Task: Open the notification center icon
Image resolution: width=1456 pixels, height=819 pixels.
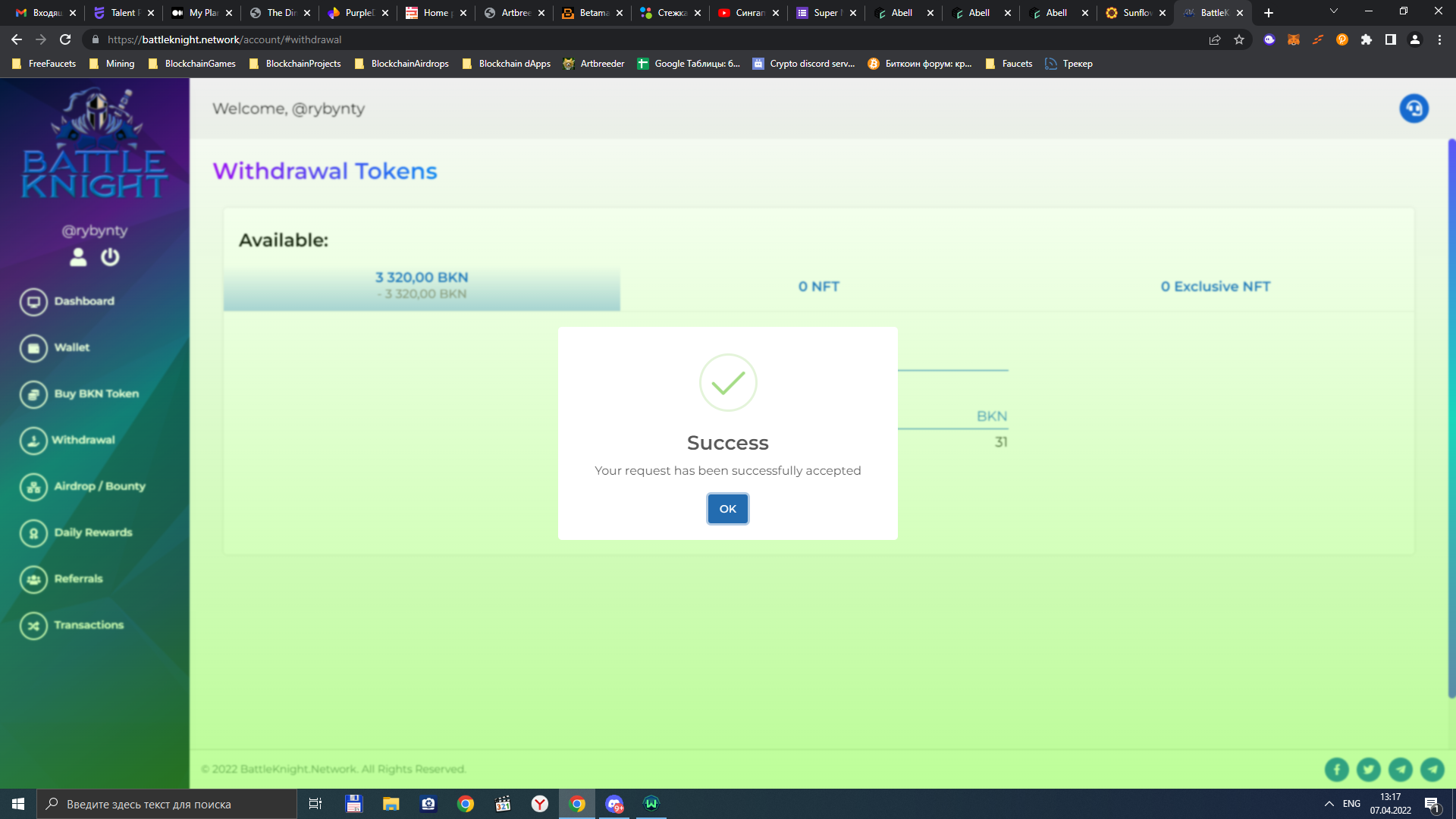Action: click(x=1432, y=804)
